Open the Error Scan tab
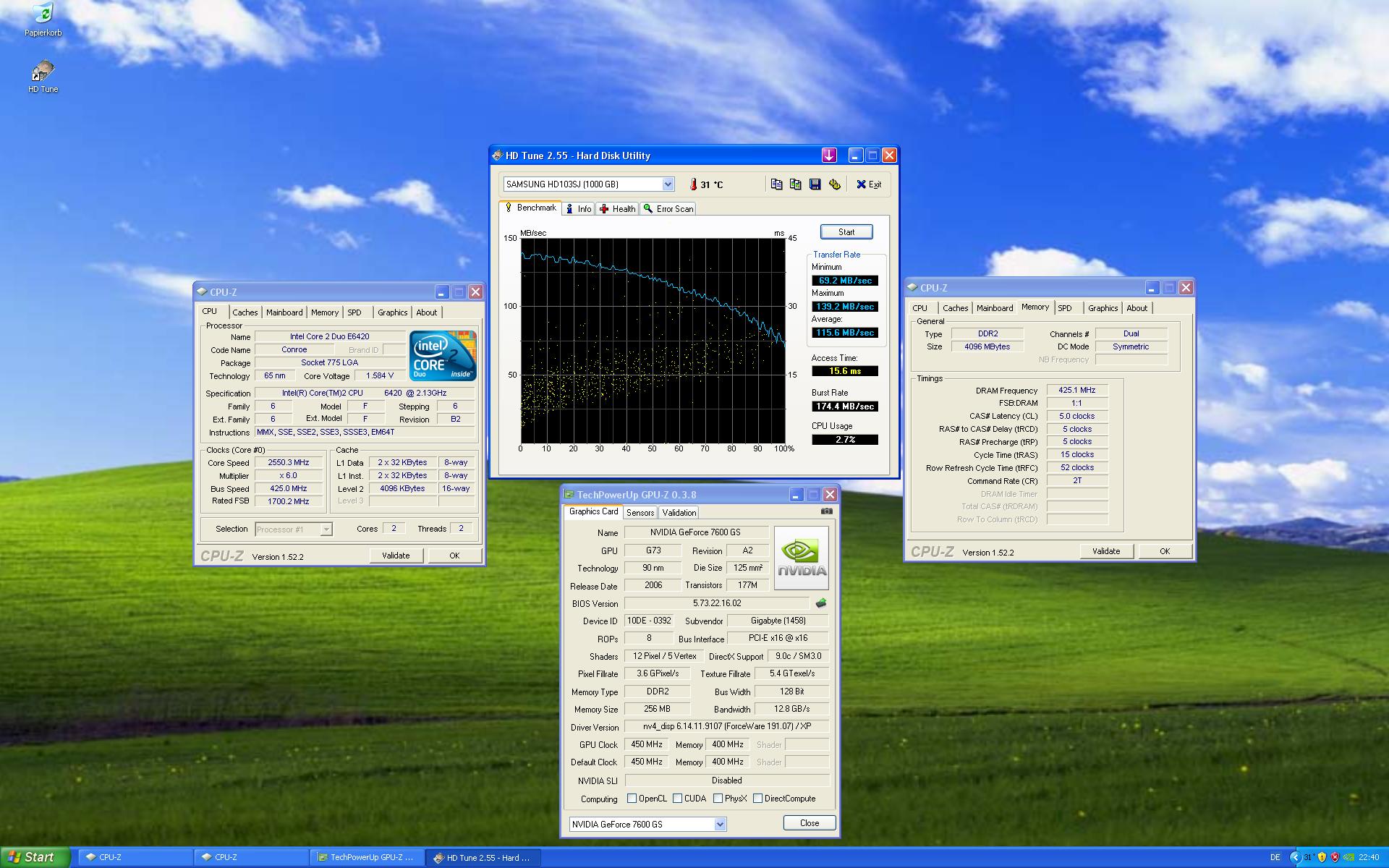The width and height of the screenshot is (1389, 868). [x=668, y=208]
